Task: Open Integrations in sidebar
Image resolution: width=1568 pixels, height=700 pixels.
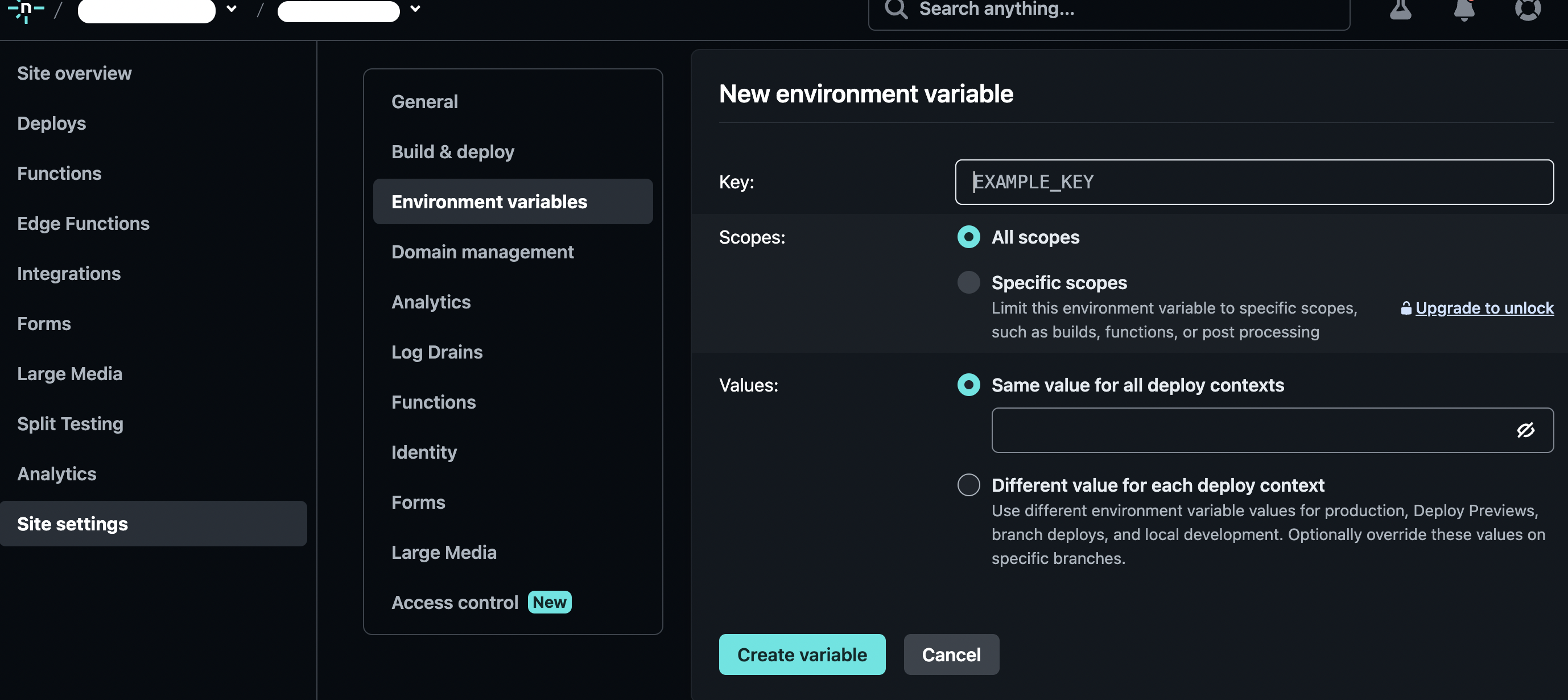Action: point(69,273)
